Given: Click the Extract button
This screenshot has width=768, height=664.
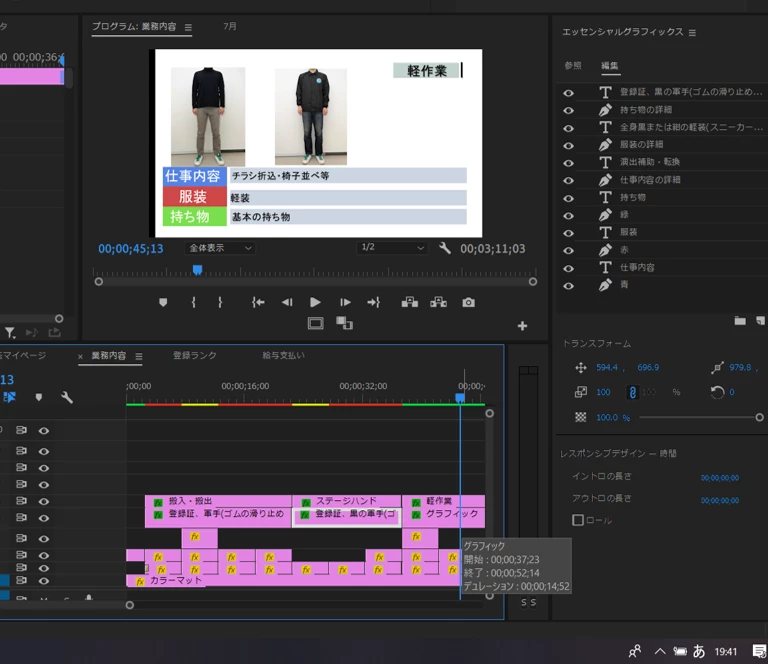Looking at the screenshot, I should pos(438,303).
